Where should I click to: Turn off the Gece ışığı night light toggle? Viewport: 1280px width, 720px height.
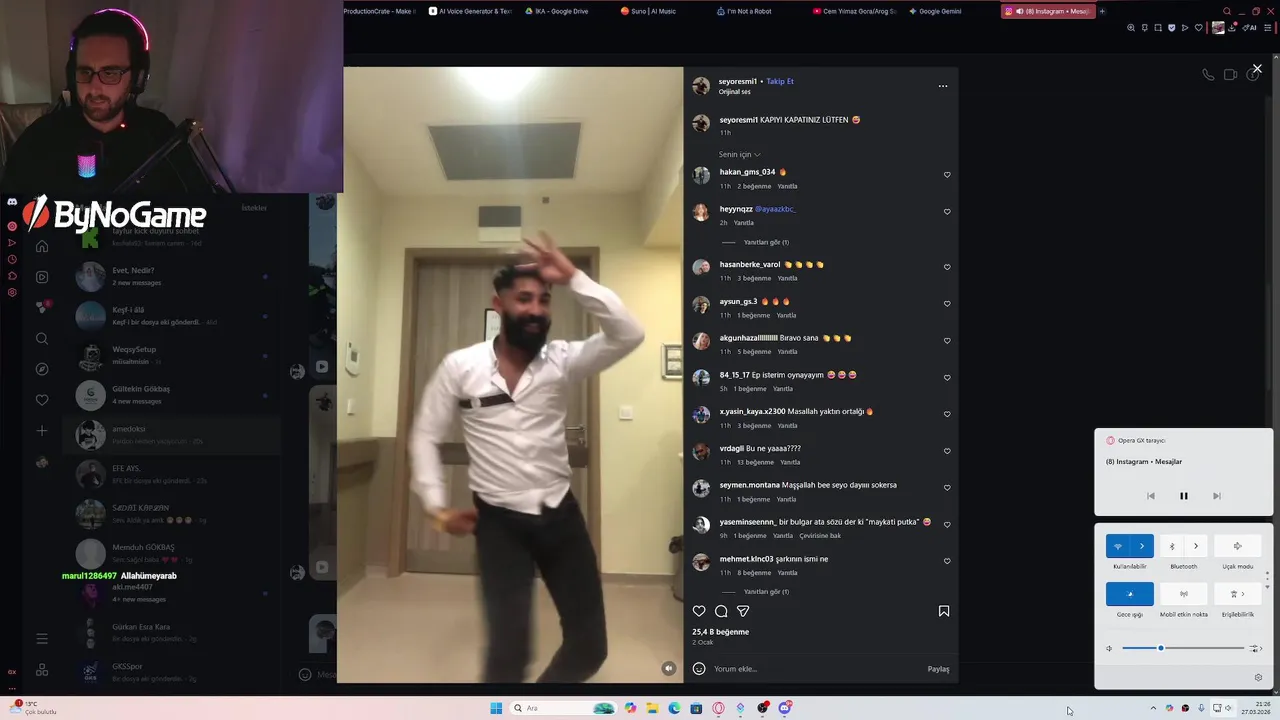pyautogui.click(x=1130, y=594)
